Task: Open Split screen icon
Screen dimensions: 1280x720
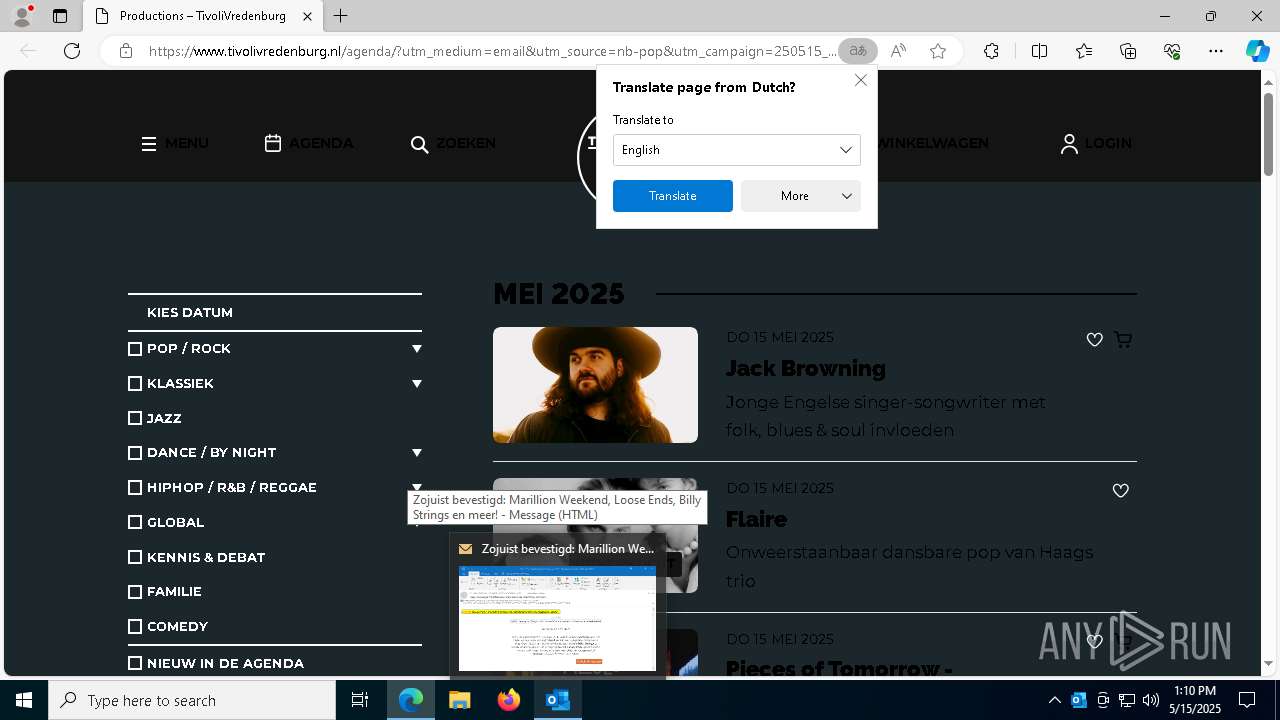Action: click(x=1039, y=51)
